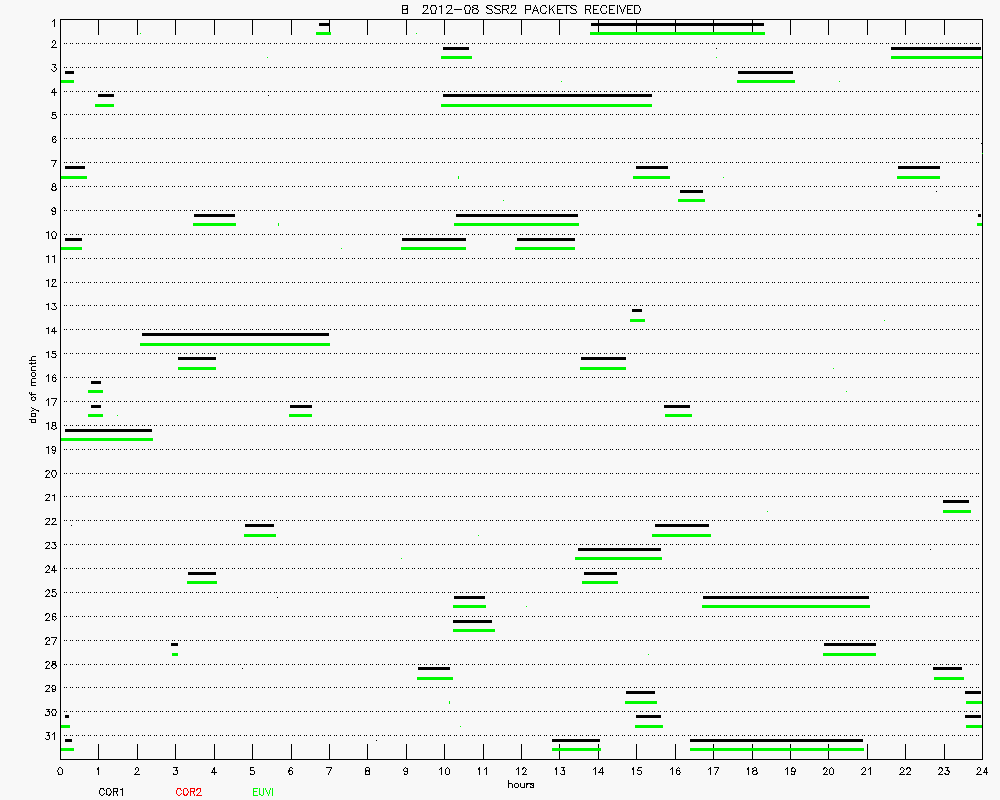
Task: Click the green EUVI legend label
Action: pyautogui.click(x=261, y=792)
